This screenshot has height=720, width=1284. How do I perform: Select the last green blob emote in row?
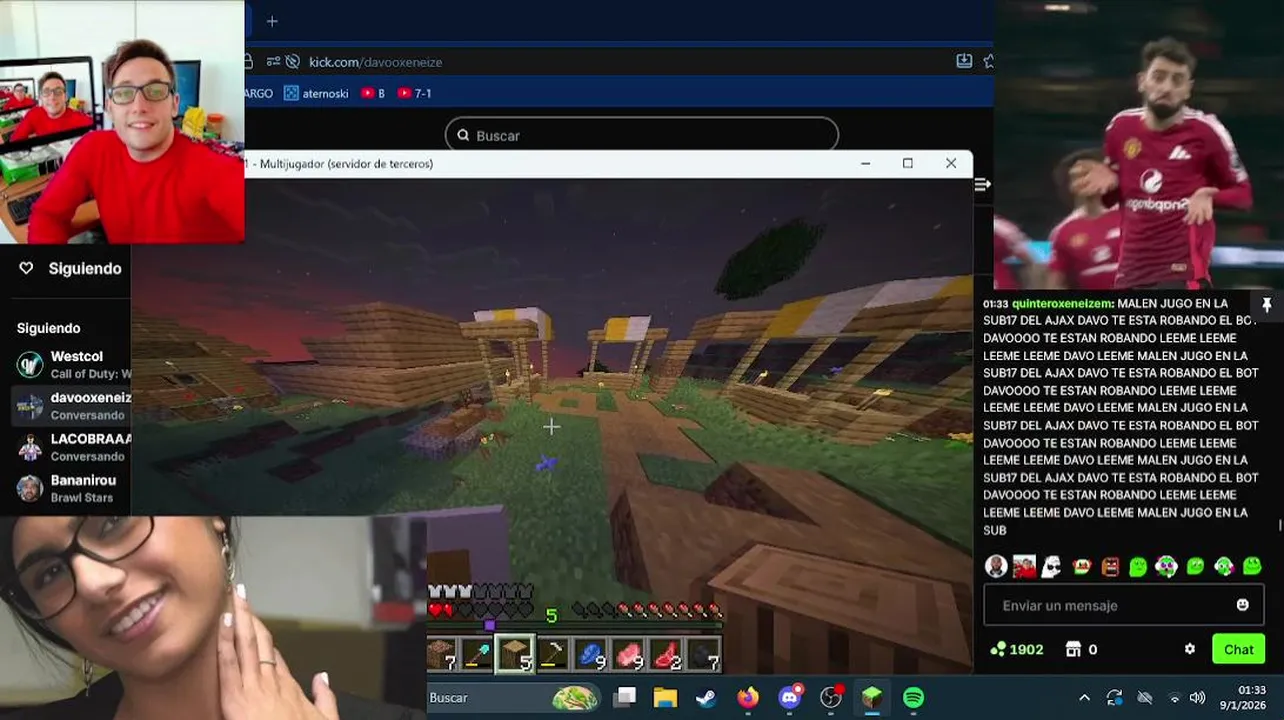point(1252,566)
